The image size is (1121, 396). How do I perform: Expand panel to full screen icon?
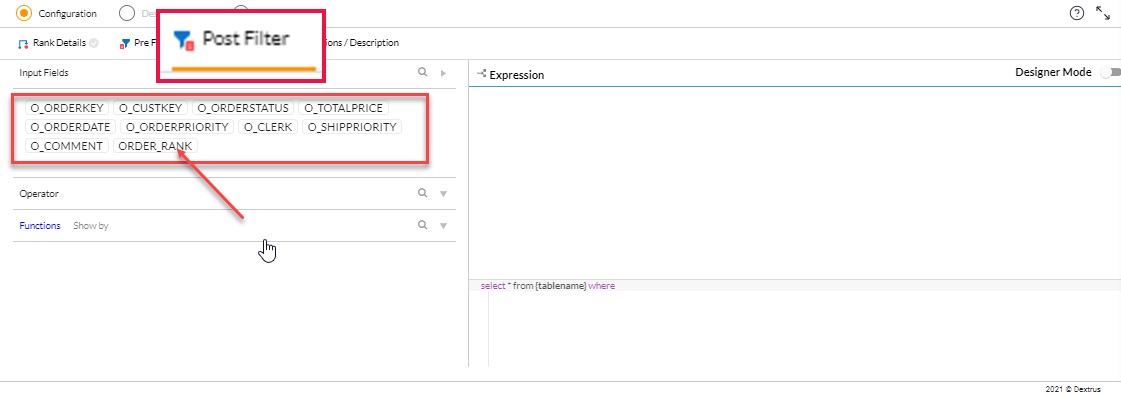coord(1102,13)
